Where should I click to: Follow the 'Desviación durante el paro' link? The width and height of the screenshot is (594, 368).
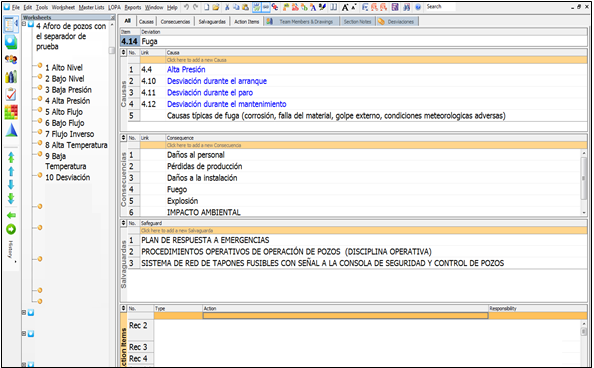[210, 92]
